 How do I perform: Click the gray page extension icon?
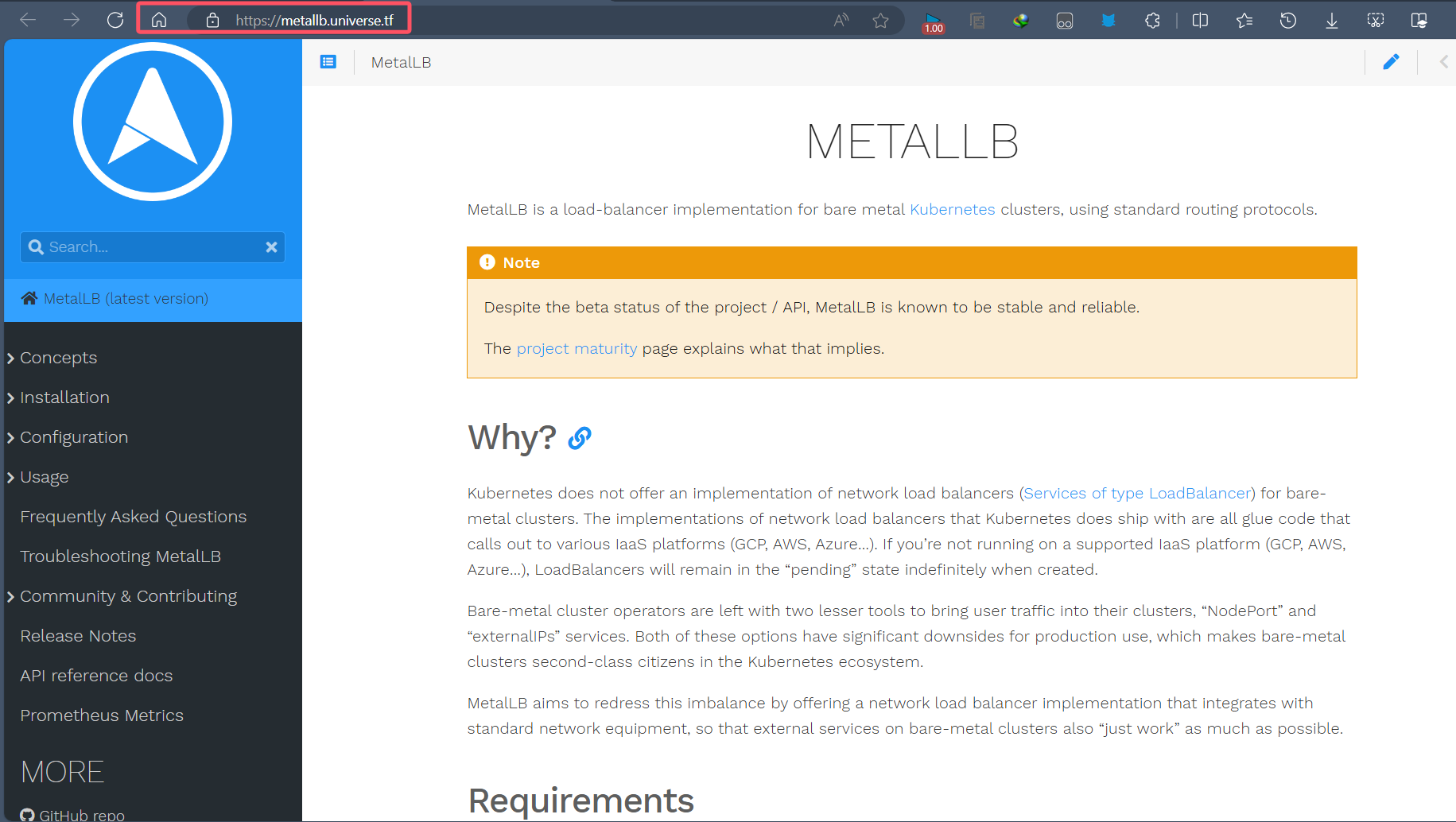click(977, 21)
